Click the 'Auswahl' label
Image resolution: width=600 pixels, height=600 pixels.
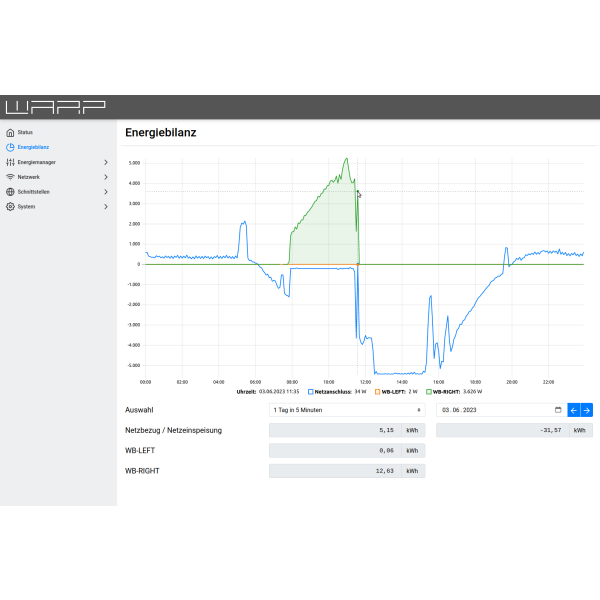[x=139, y=410]
